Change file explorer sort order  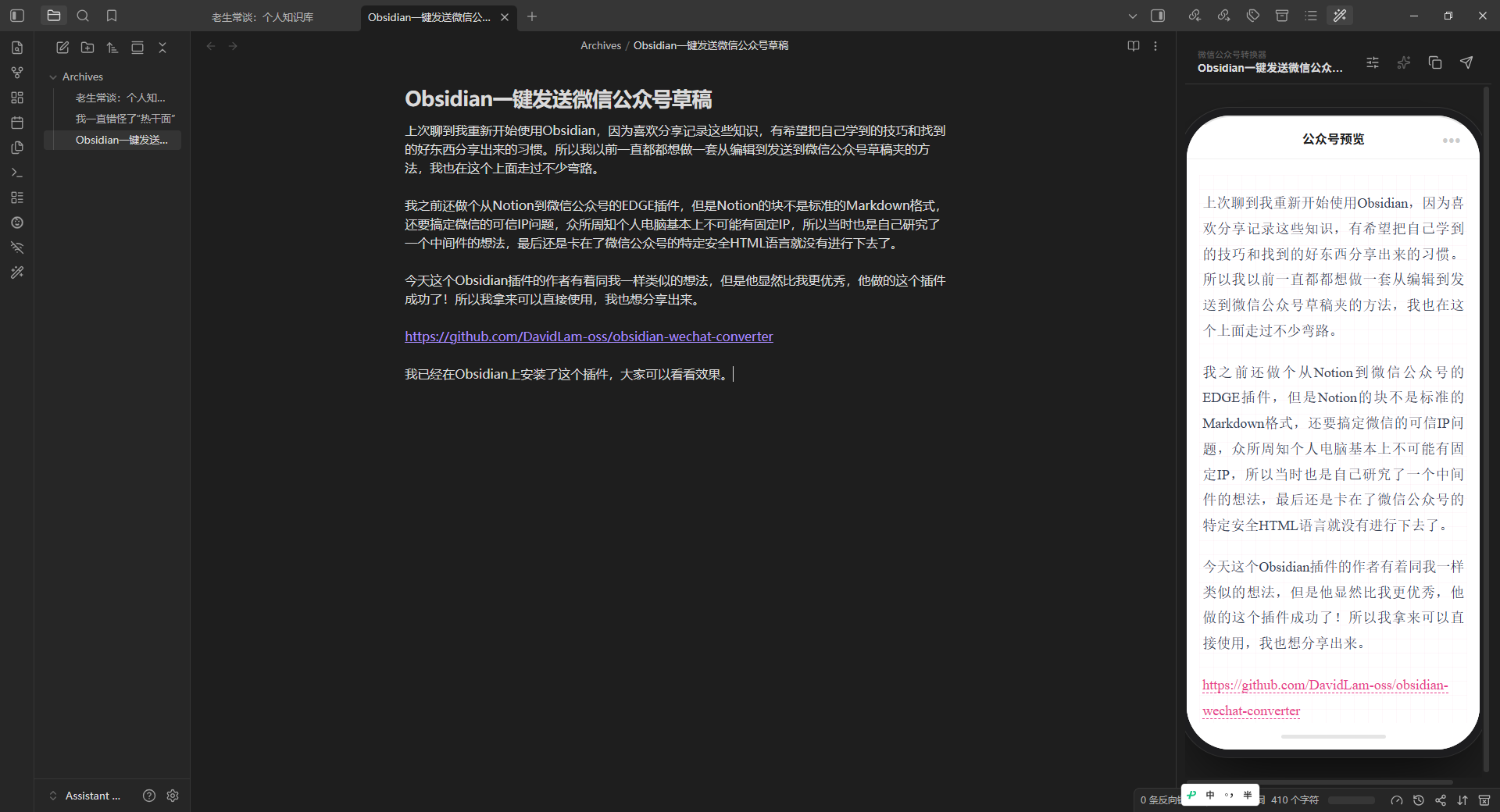112,48
